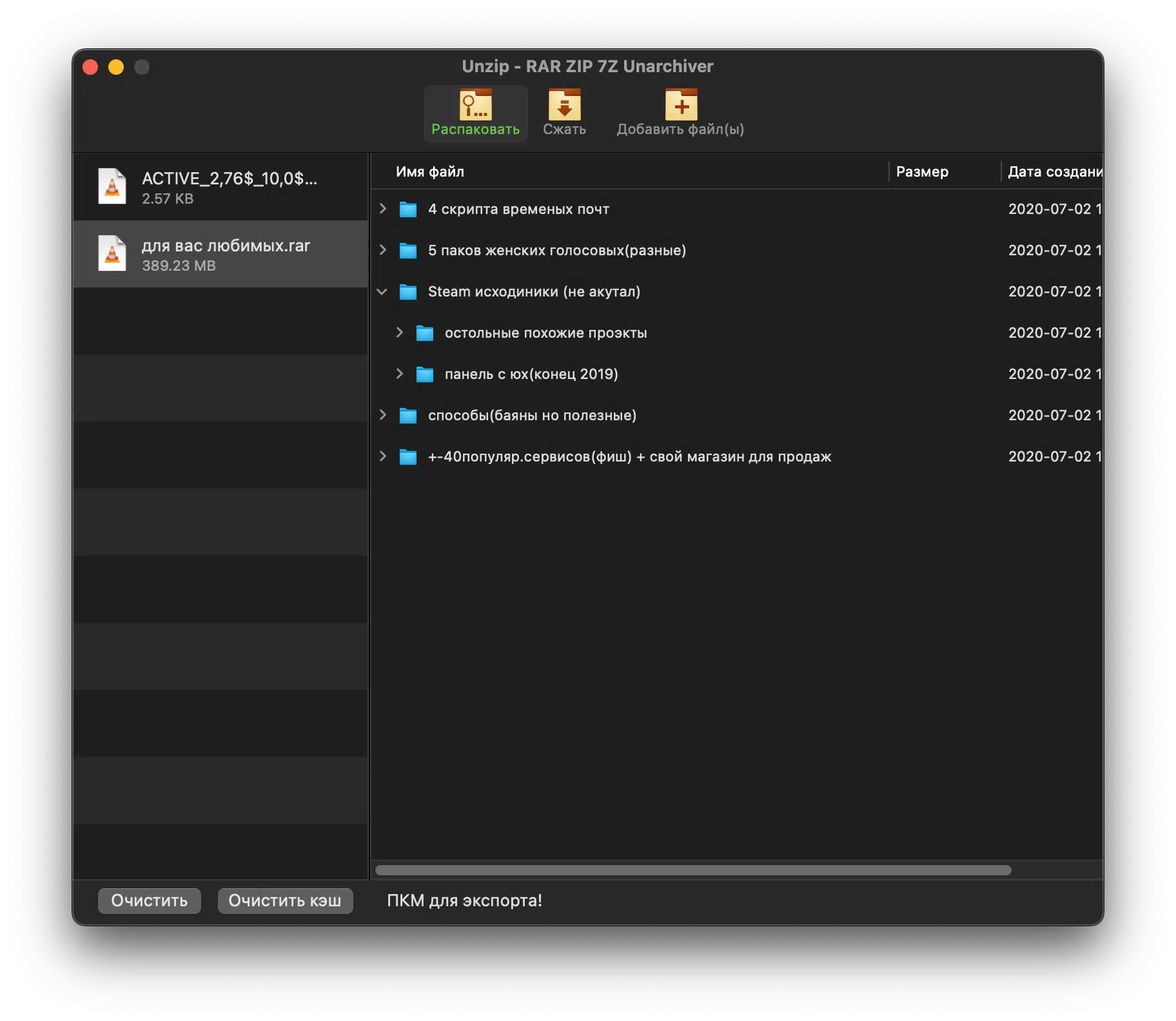
Task: Sort by the Имя файл column header
Action: click(x=430, y=171)
